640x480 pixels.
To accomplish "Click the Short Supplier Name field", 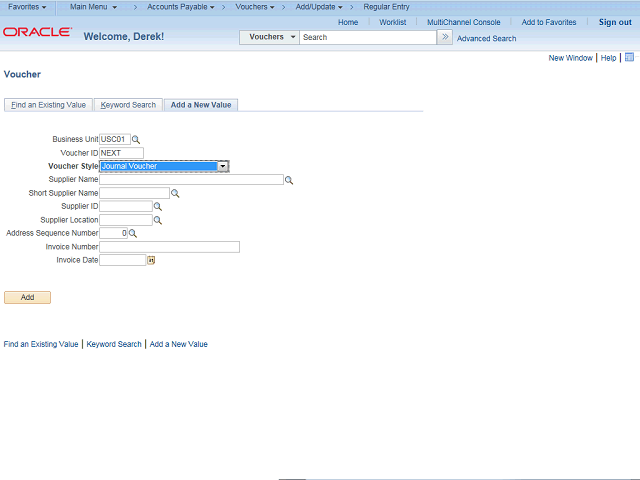I will [x=134, y=193].
